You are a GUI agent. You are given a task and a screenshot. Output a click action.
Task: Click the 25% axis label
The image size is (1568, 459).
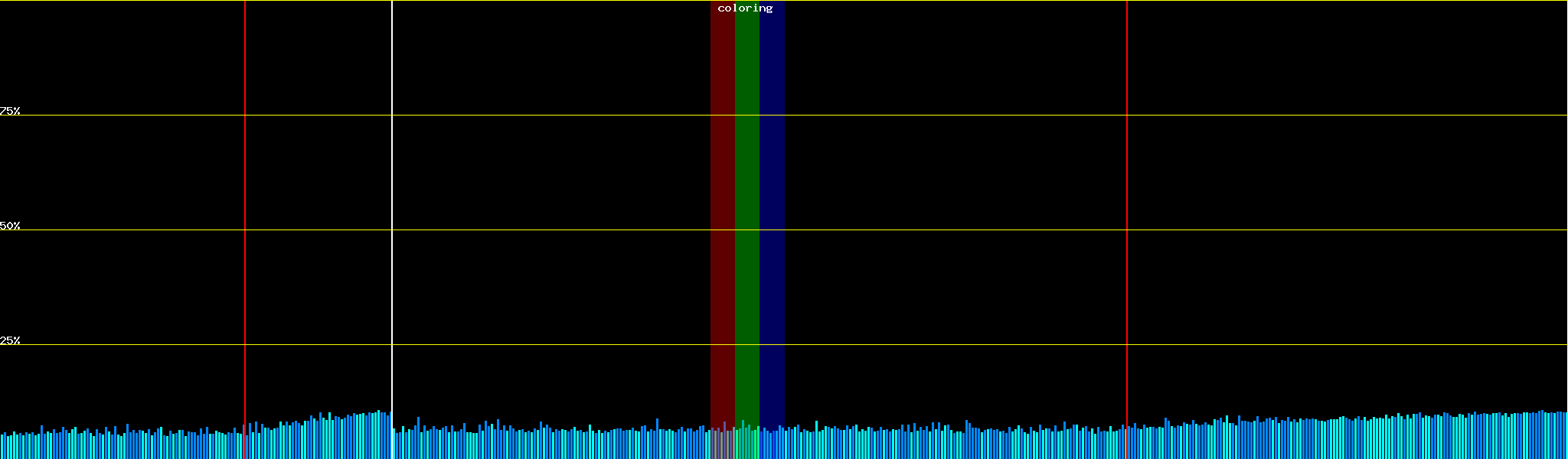(x=10, y=341)
